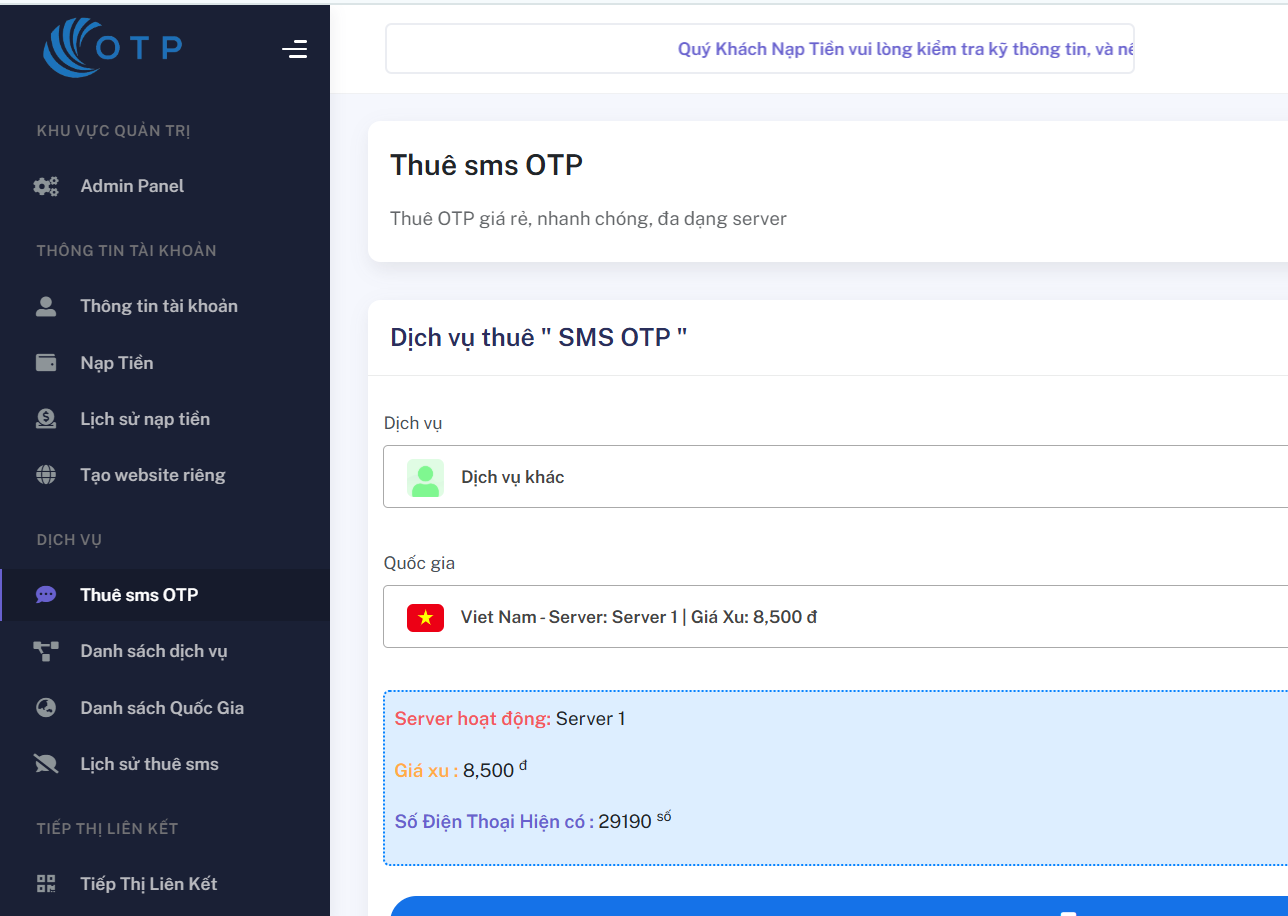Click the THÔNG TIN TÀI KHOẢN section label
Screen dimensions: 1288x916
coord(126,250)
